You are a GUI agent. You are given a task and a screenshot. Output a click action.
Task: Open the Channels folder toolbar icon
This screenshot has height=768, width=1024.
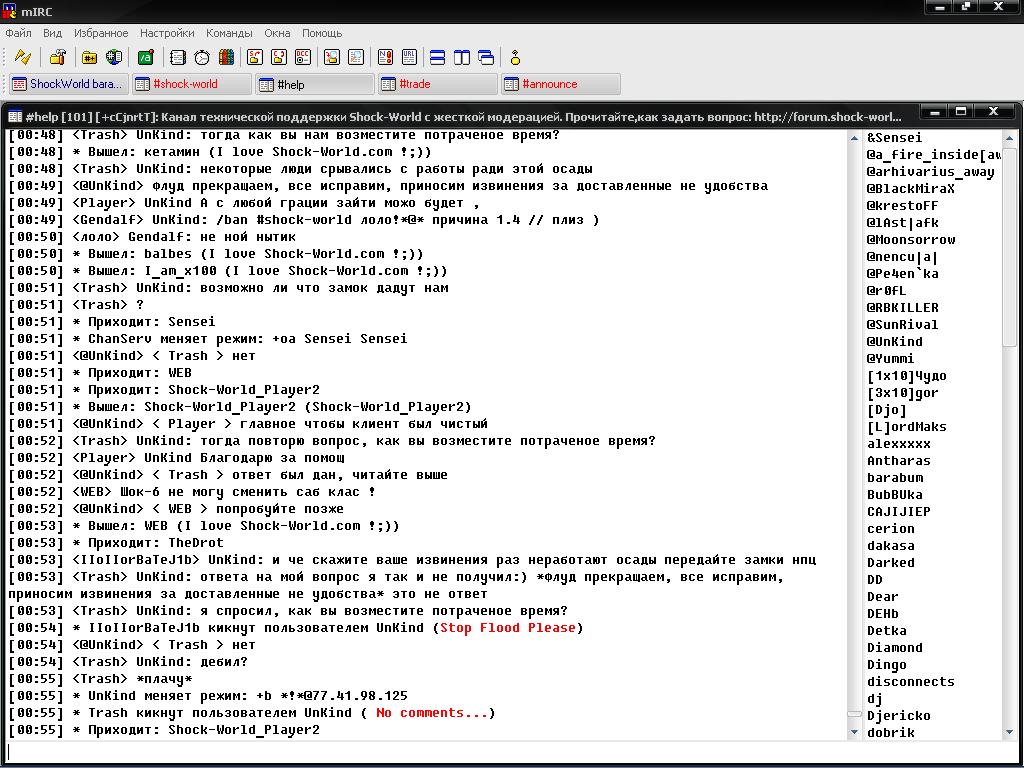click(x=89, y=57)
